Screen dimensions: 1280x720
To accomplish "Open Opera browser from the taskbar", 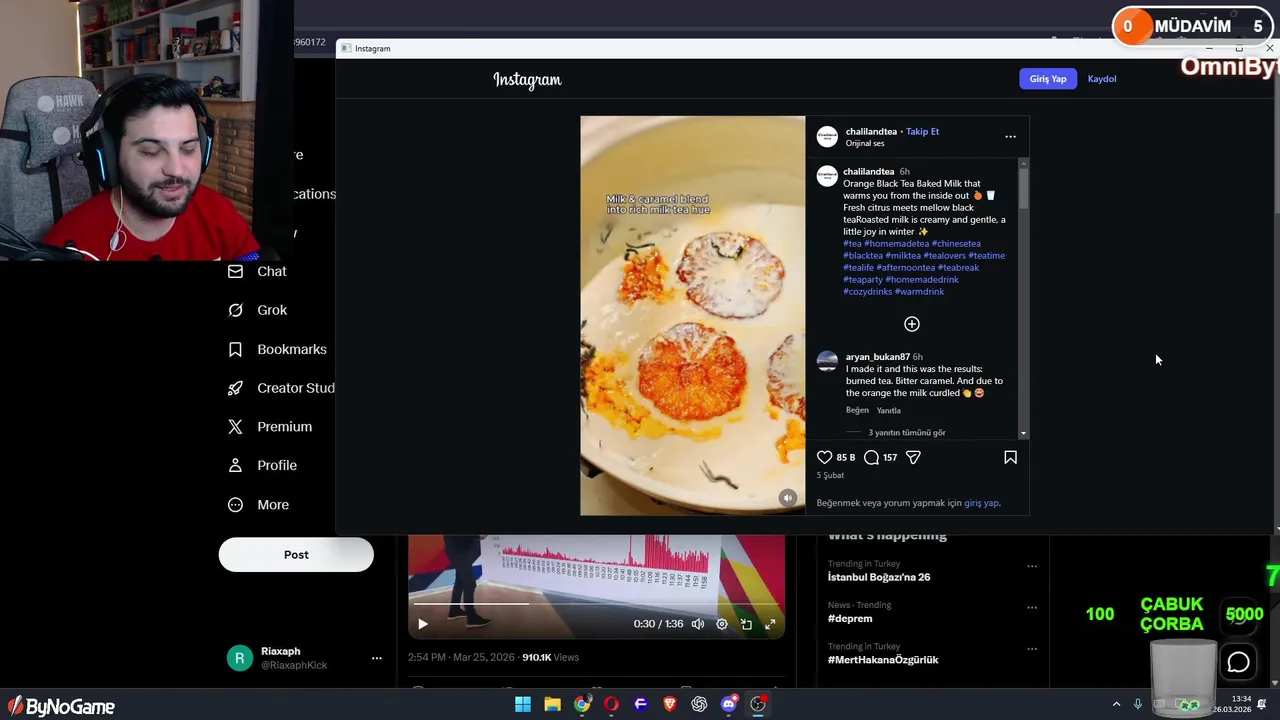I will [611, 705].
